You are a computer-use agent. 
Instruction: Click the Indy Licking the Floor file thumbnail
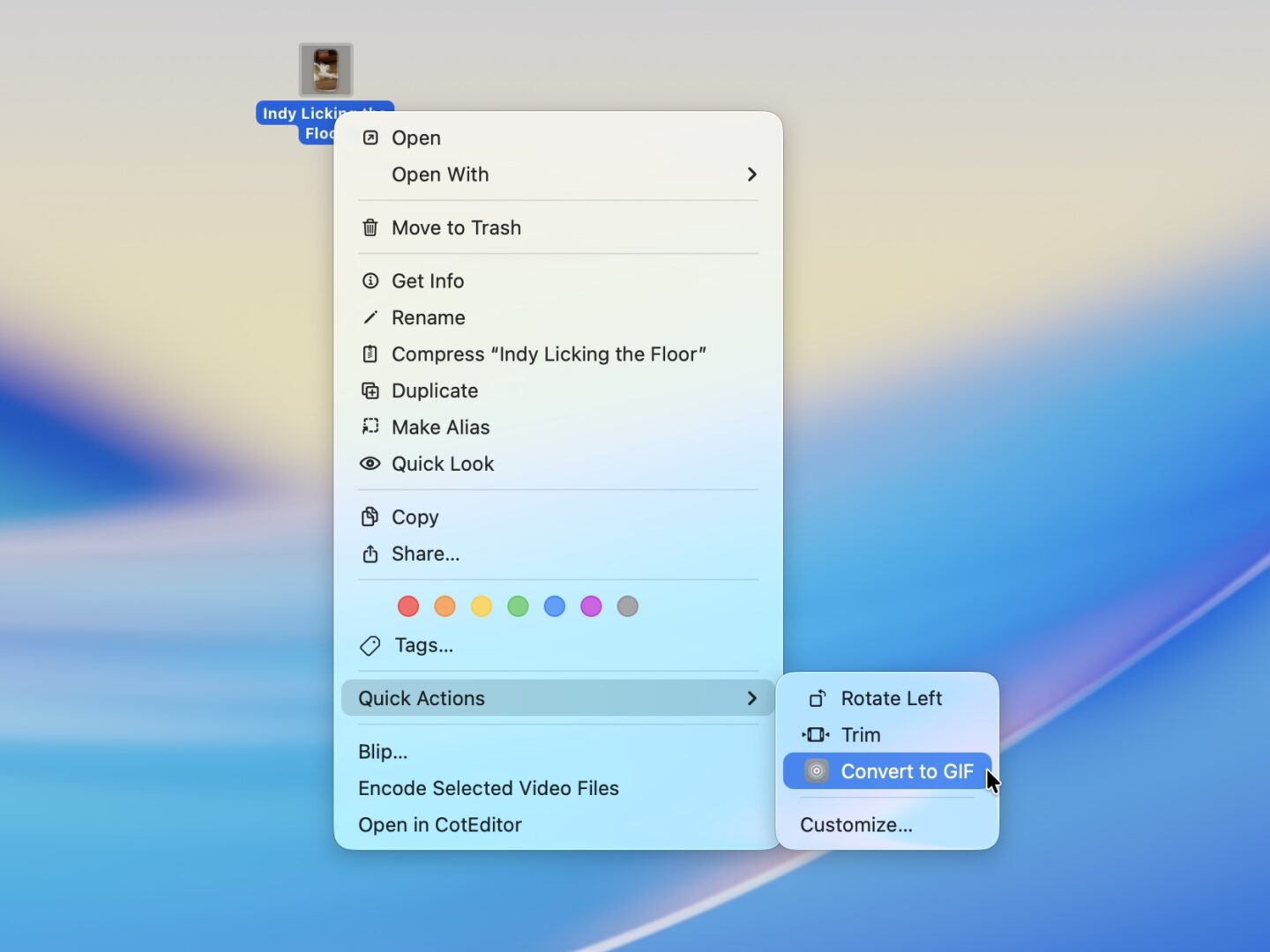[x=325, y=70]
